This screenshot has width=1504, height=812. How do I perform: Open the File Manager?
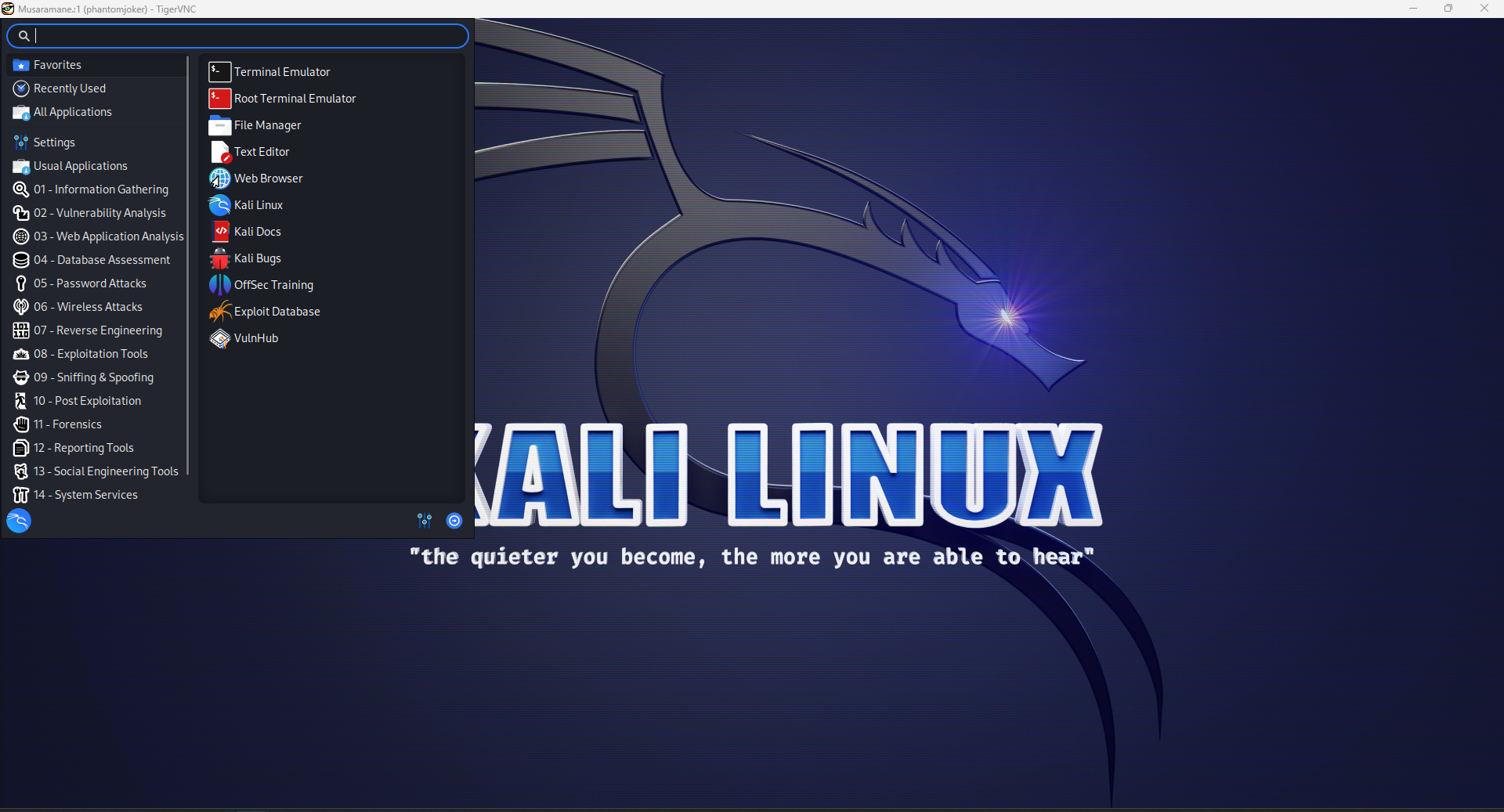tap(266, 125)
